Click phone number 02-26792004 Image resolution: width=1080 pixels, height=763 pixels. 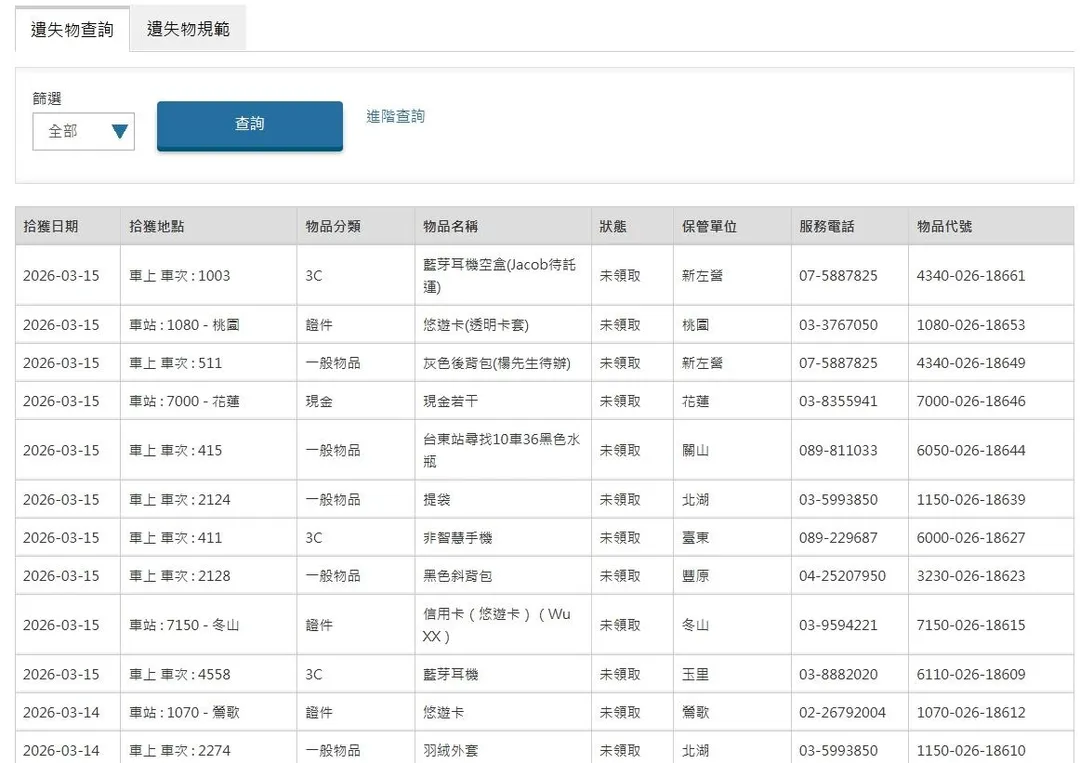pos(842,712)
